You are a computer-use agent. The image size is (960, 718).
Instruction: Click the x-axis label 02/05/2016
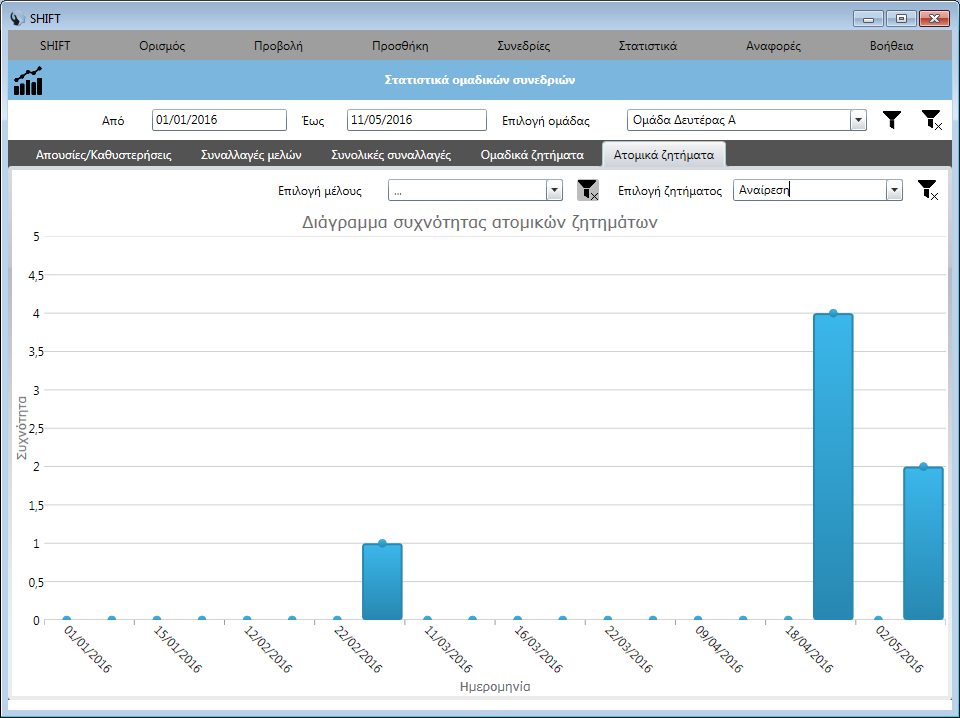coord(899,649)
